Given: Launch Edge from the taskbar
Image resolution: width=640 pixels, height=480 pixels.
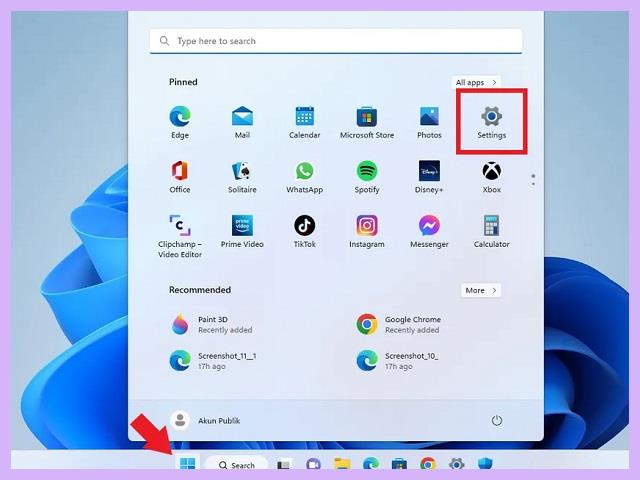Looking at the screenshot, I should tap(371, 464).
